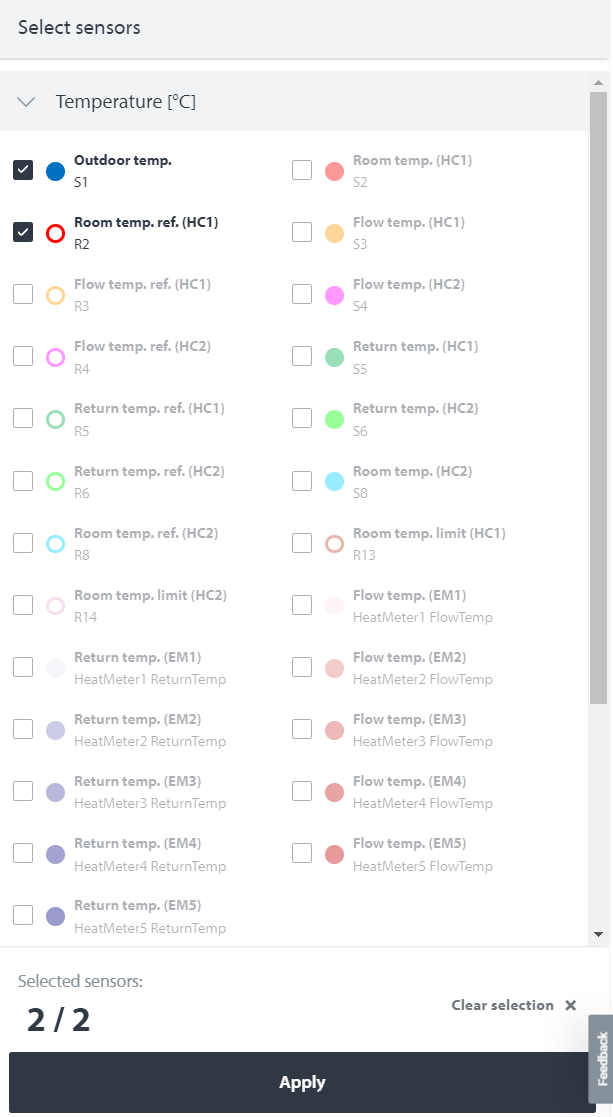Click the X icon next to Clear selection
The height and width of the screenshot is (1117, 613).
coord(571,1005)
